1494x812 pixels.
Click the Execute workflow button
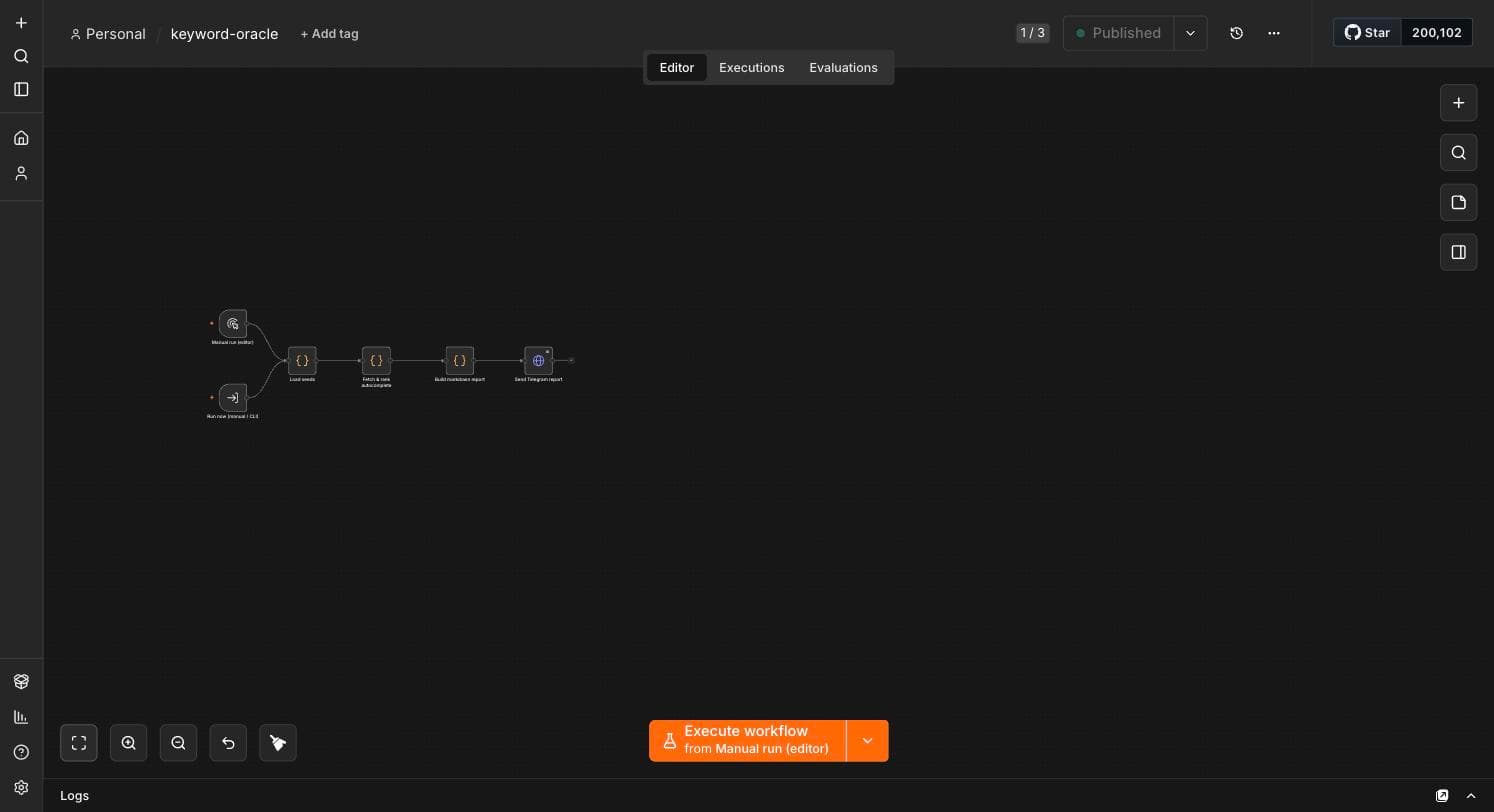747,741
